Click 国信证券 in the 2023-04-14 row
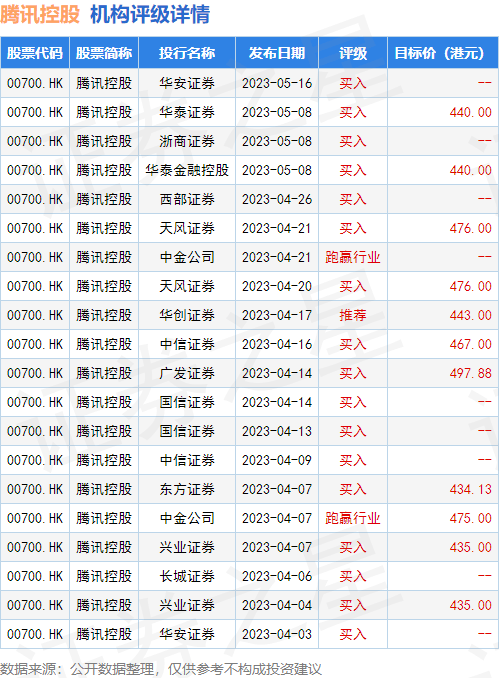This screenshot has width=499, height=678. coord(187,402)
